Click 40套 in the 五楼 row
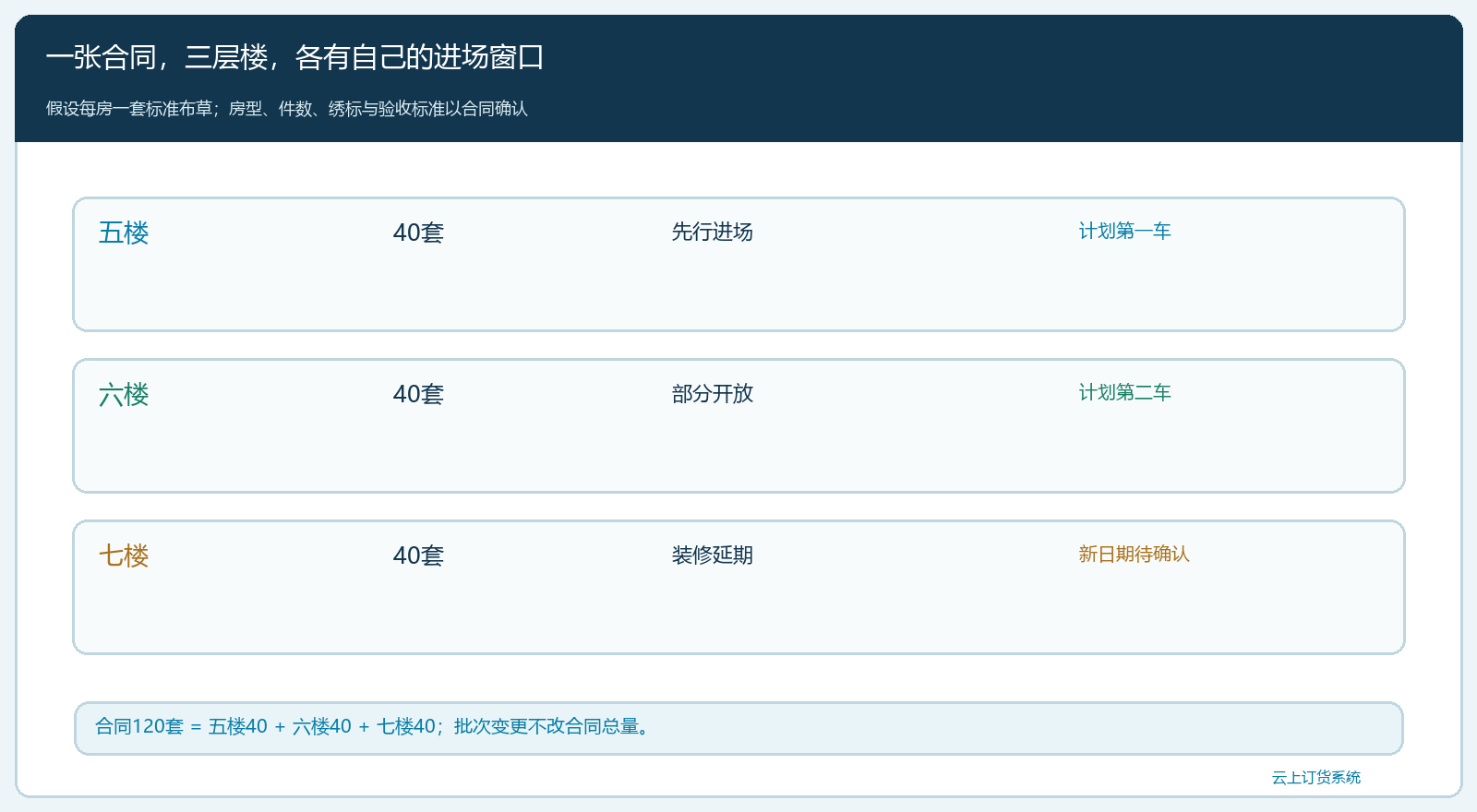1477x812 pixels. (418, 233)
